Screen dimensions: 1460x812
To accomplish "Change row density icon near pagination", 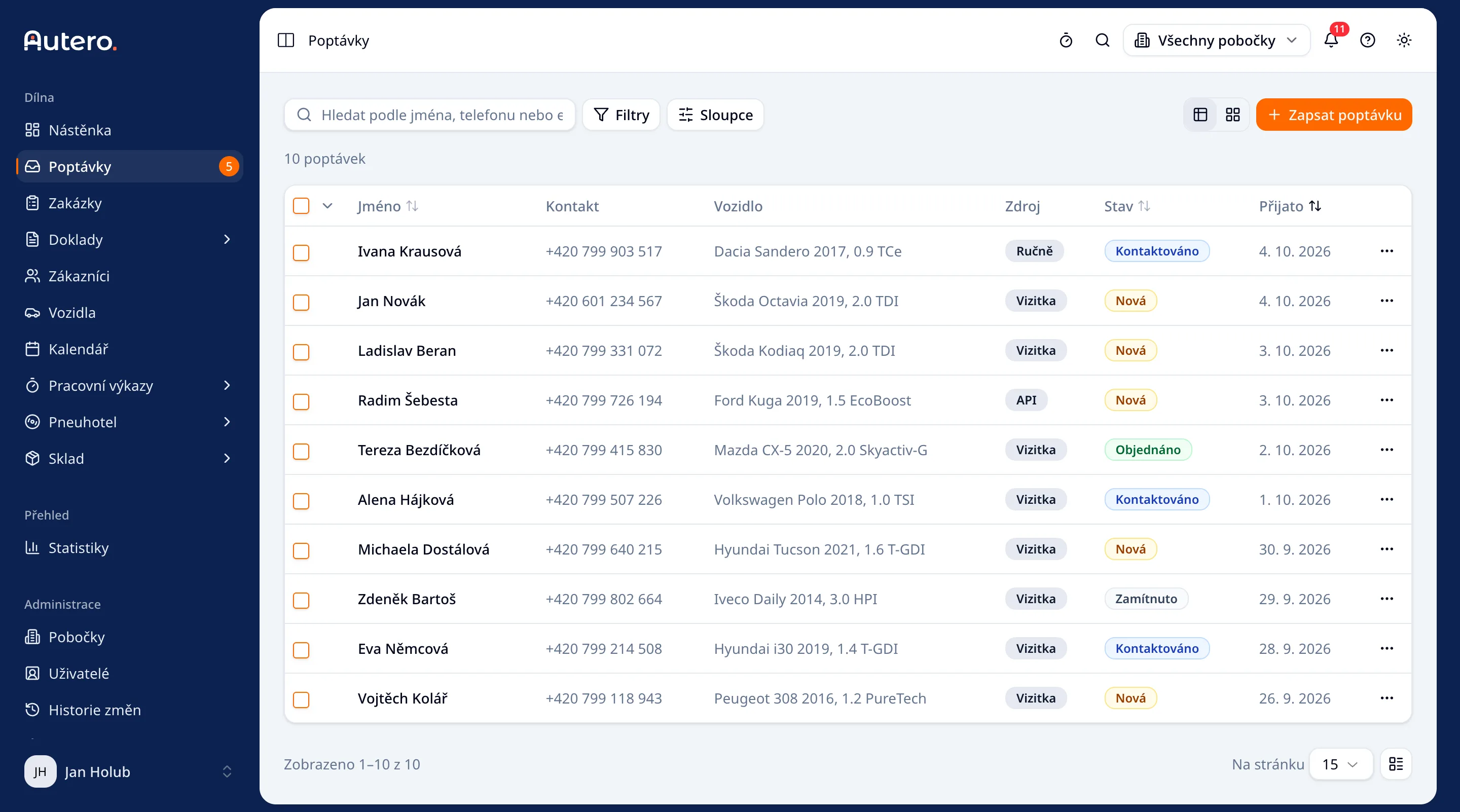I will (1396, 764).
